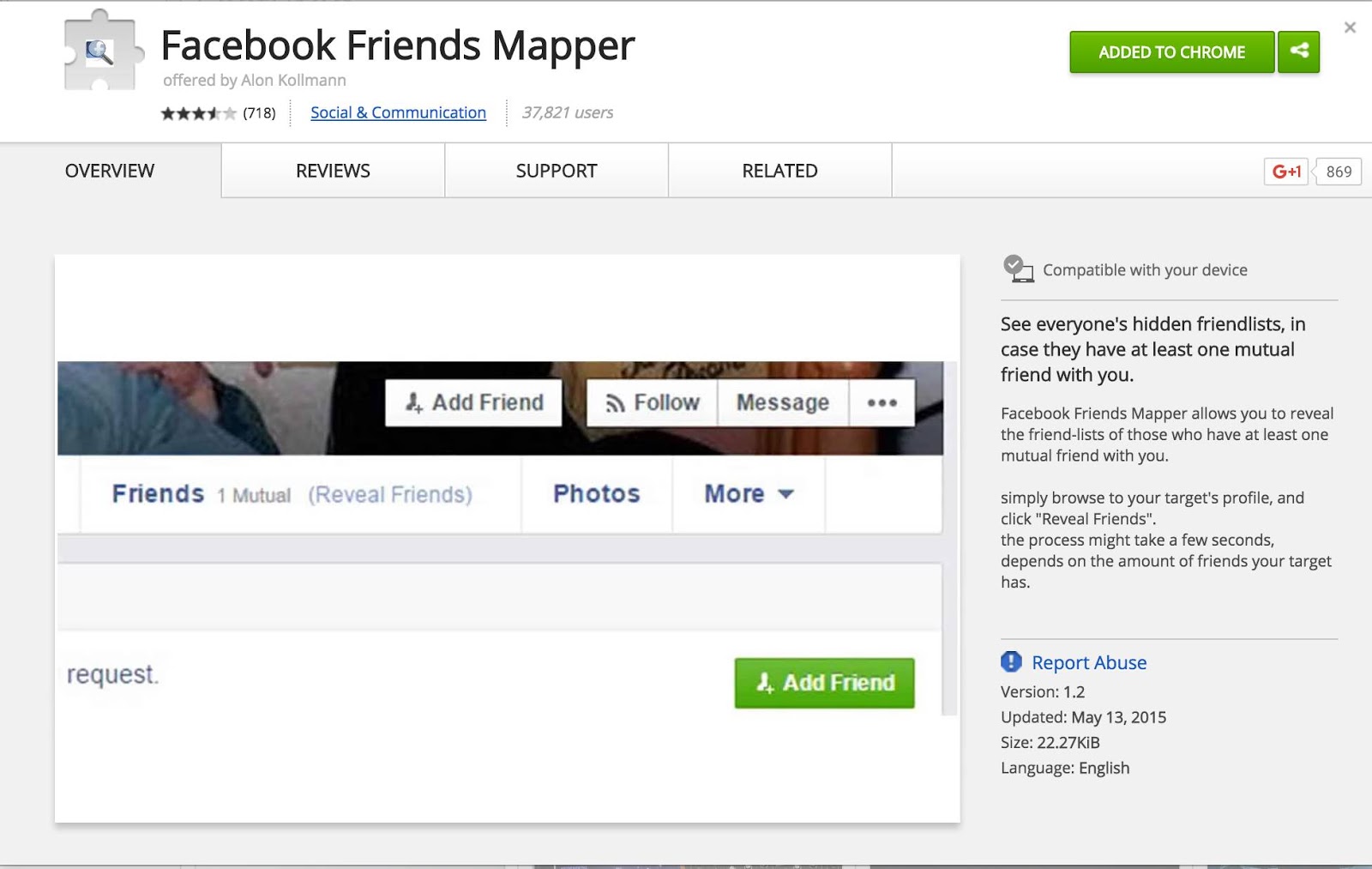Viewport: 1372px width, 869px height.
Task: Click the three-dots button in the preview image
Action: [882, 402]
